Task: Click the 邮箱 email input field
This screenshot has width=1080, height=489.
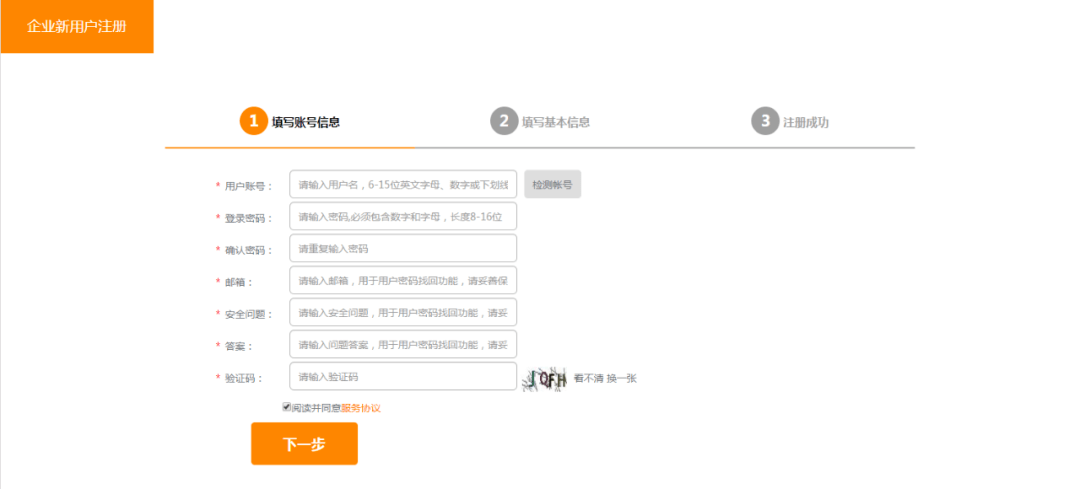Action: [x=403, y=281]
